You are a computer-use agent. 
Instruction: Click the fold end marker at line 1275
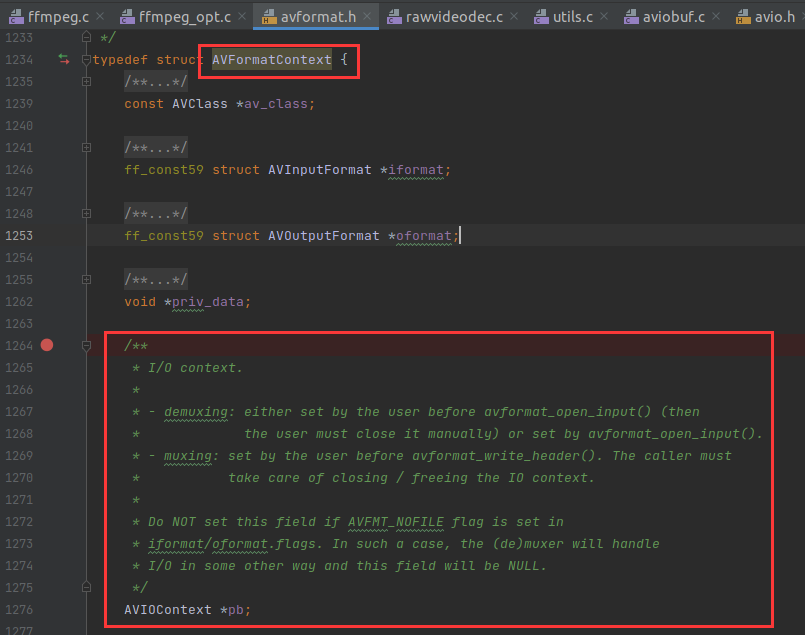coord(86,587)
